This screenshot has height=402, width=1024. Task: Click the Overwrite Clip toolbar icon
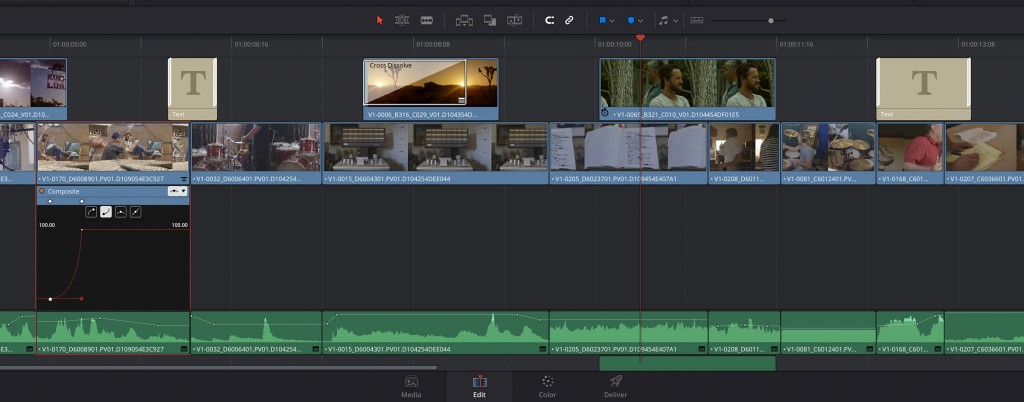pyautogui.click(x=490, y=20)
